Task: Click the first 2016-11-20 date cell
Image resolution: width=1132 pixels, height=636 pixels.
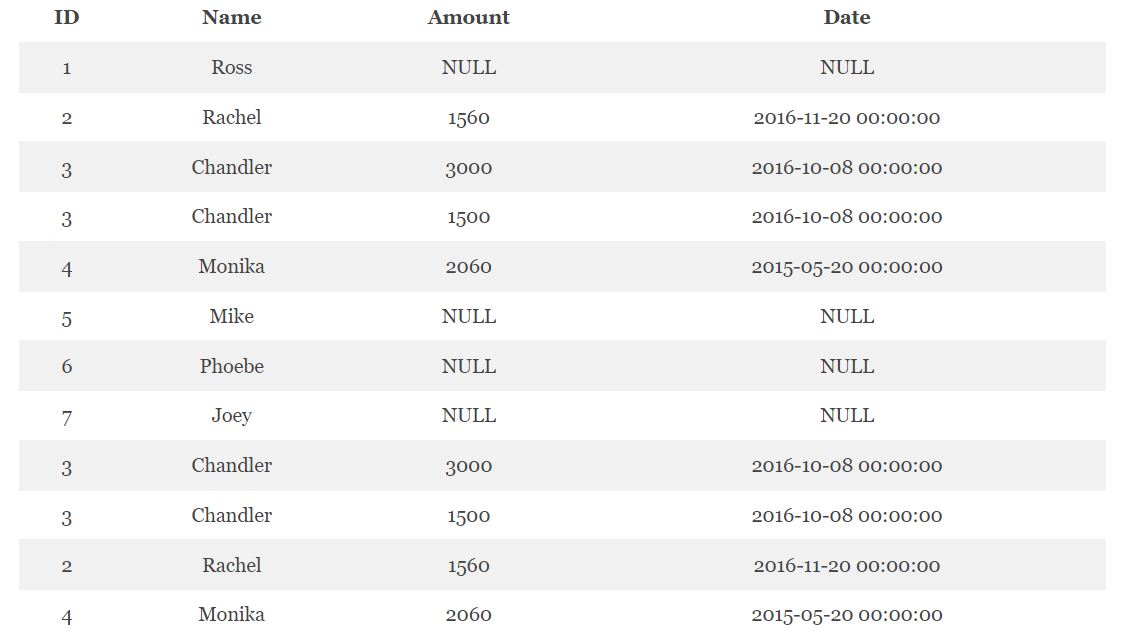Action: click(x=847, y=118)
